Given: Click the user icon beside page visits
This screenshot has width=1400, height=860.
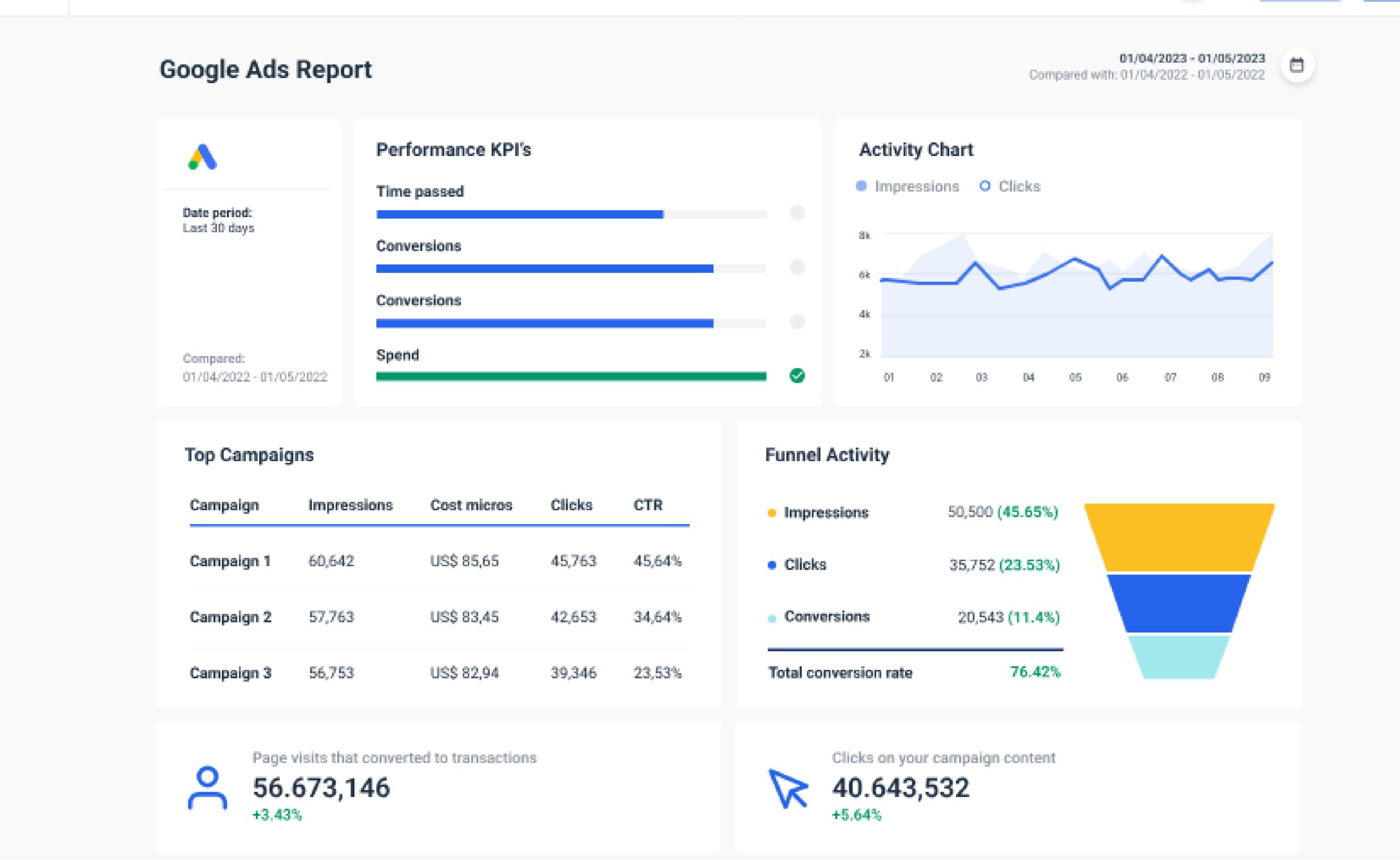Looking at the screenshot, I should coord(207,788).
